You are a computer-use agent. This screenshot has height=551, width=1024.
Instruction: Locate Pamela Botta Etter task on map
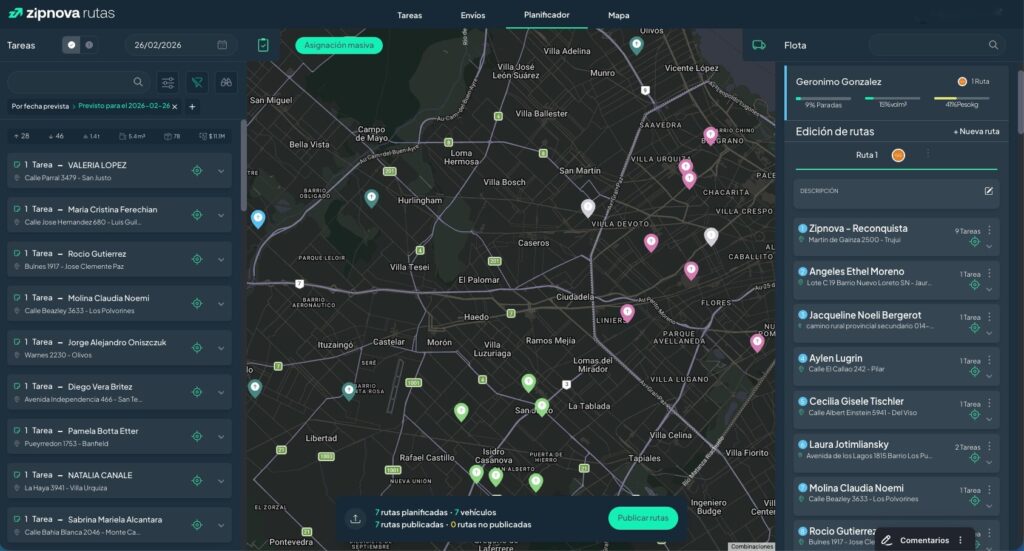(197, 437)
